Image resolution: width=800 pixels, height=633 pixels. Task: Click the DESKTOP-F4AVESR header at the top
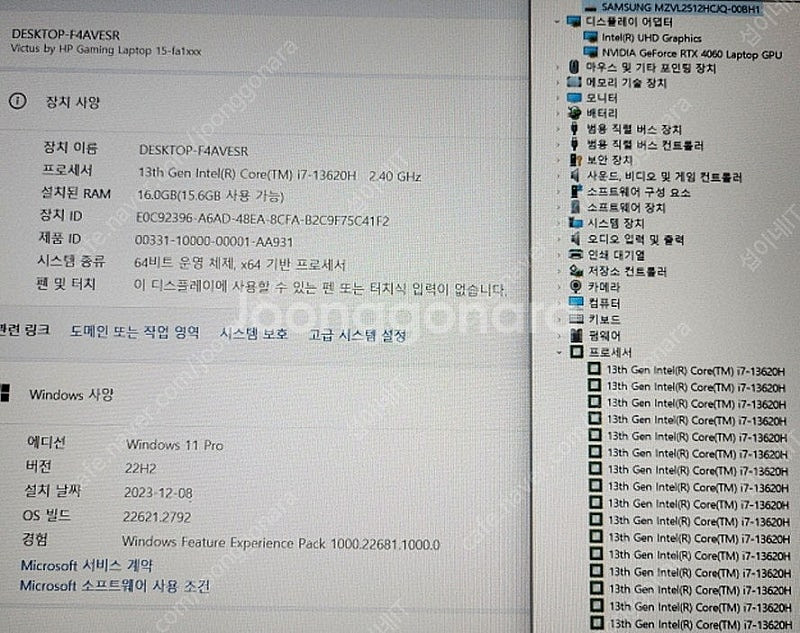(x=65, y=35)
